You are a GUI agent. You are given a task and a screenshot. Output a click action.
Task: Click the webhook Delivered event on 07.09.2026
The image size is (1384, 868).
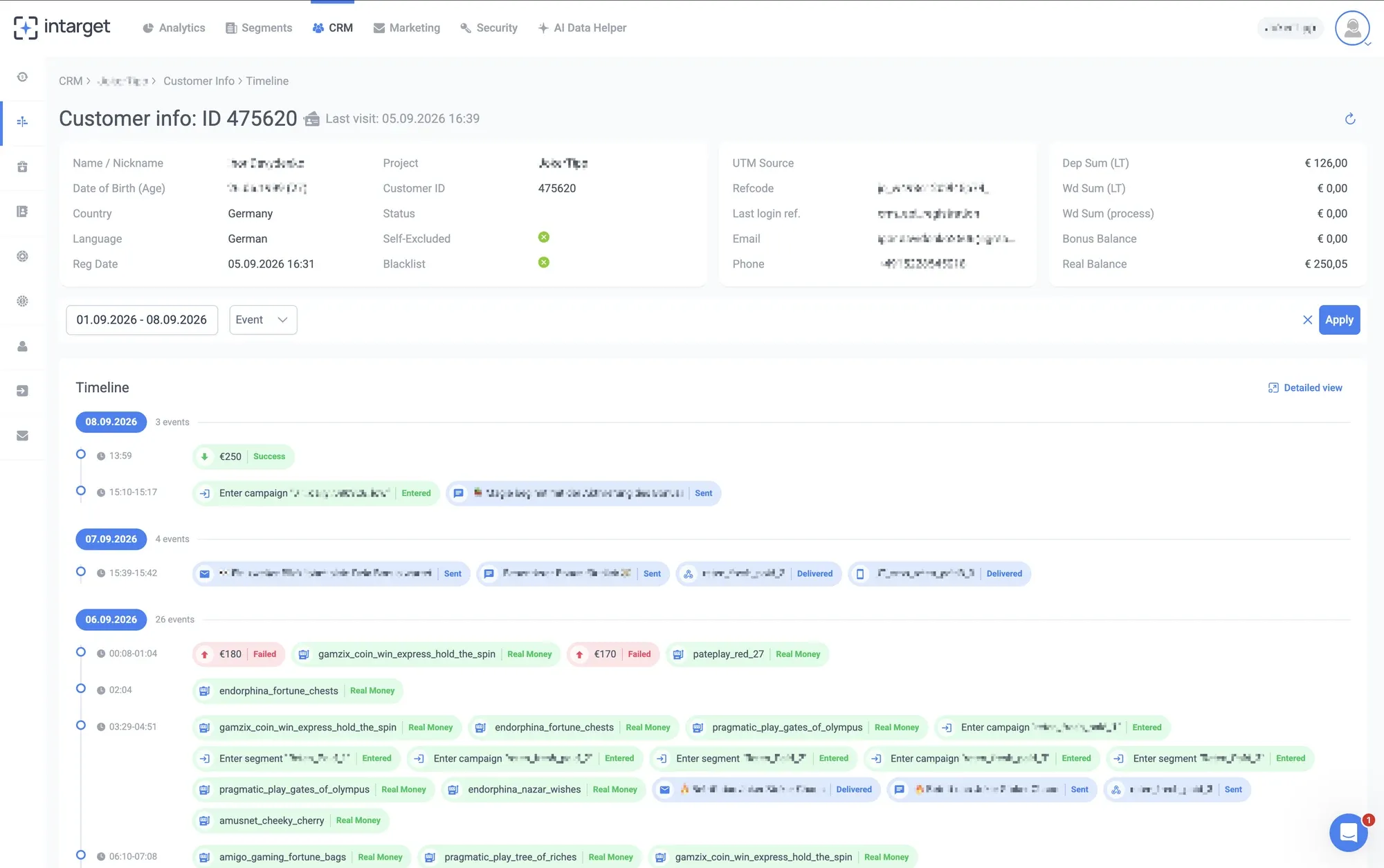tap(759, 574)
